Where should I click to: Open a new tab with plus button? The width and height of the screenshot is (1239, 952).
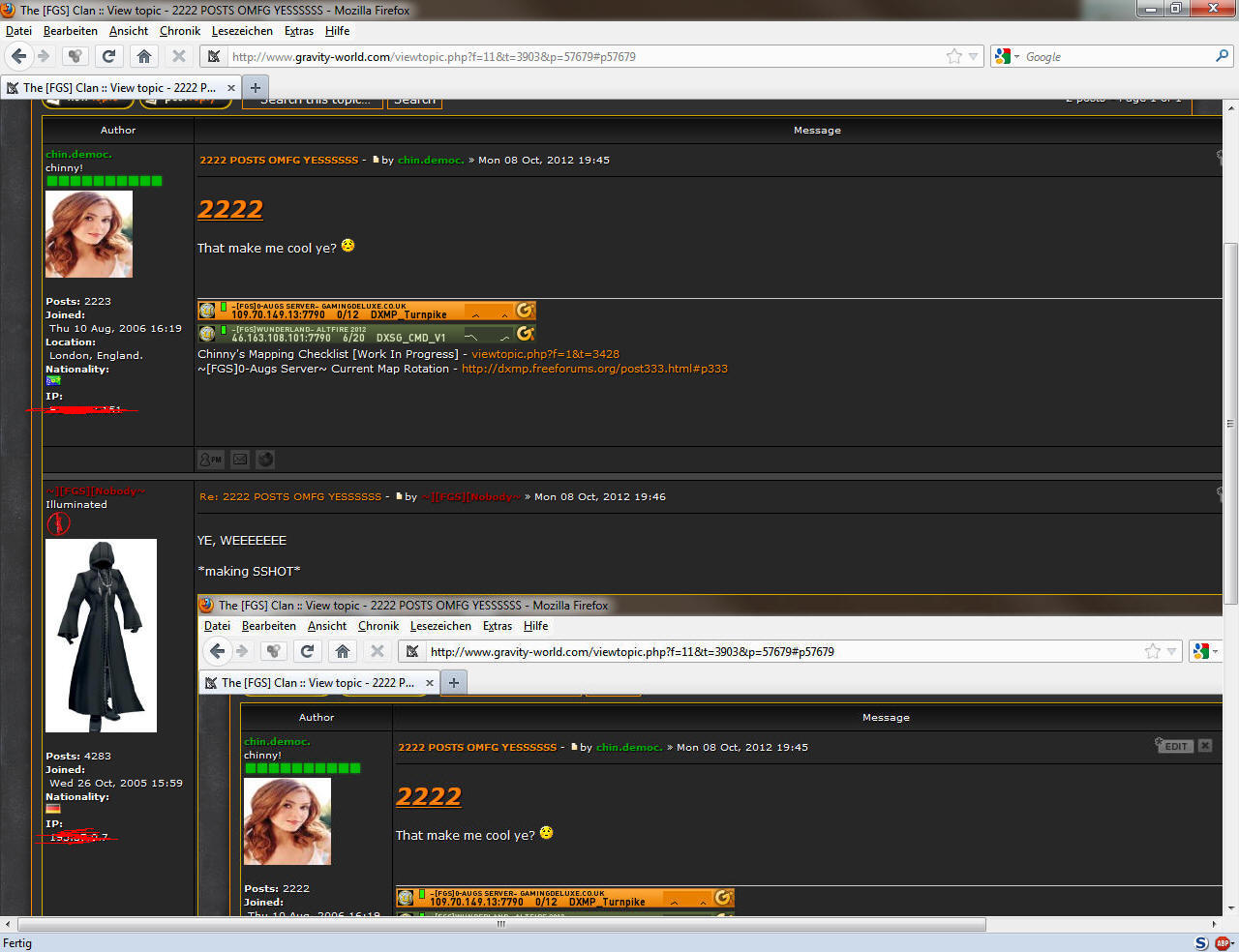(256, 87)
